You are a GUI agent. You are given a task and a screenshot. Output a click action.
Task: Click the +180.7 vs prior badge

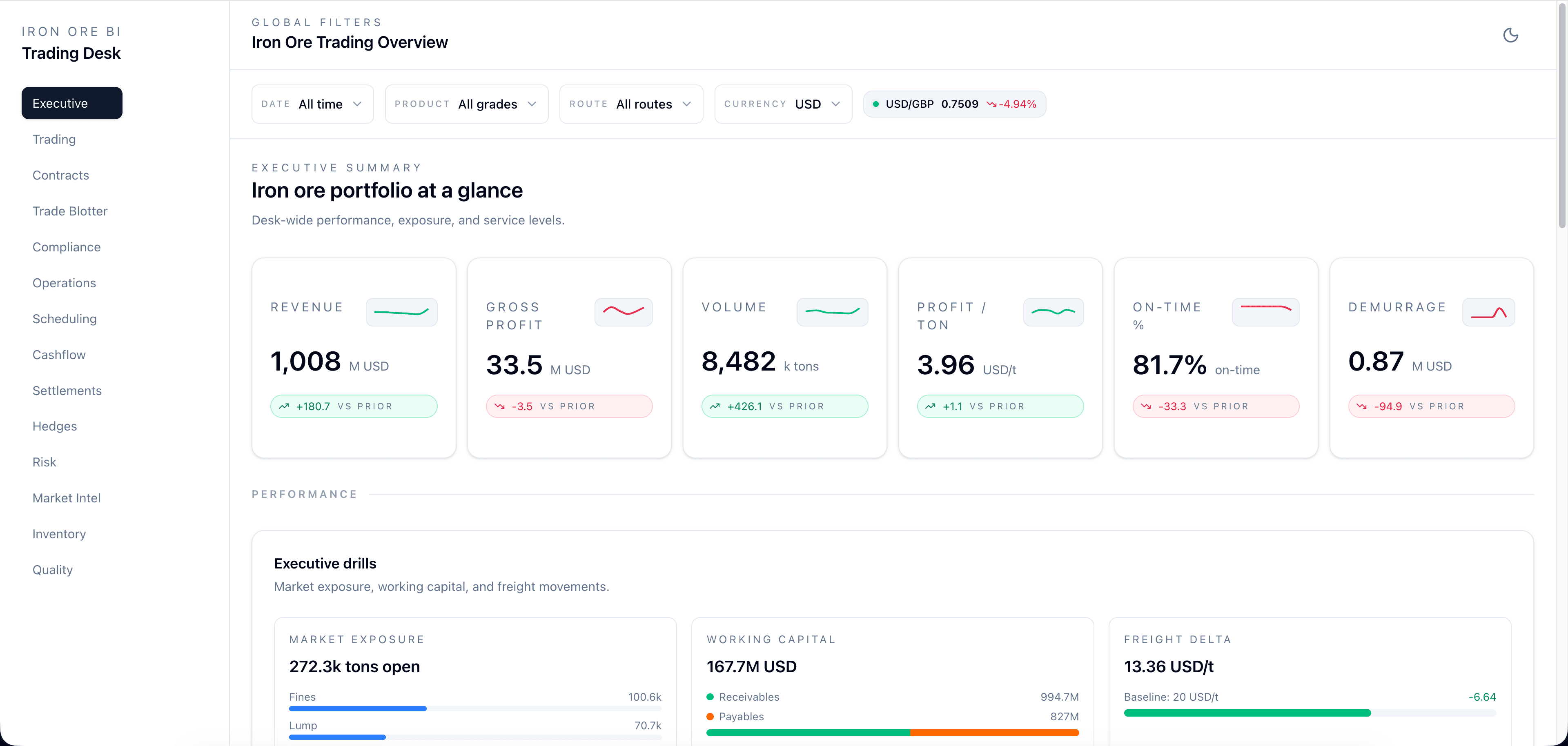tap(354, 406)
